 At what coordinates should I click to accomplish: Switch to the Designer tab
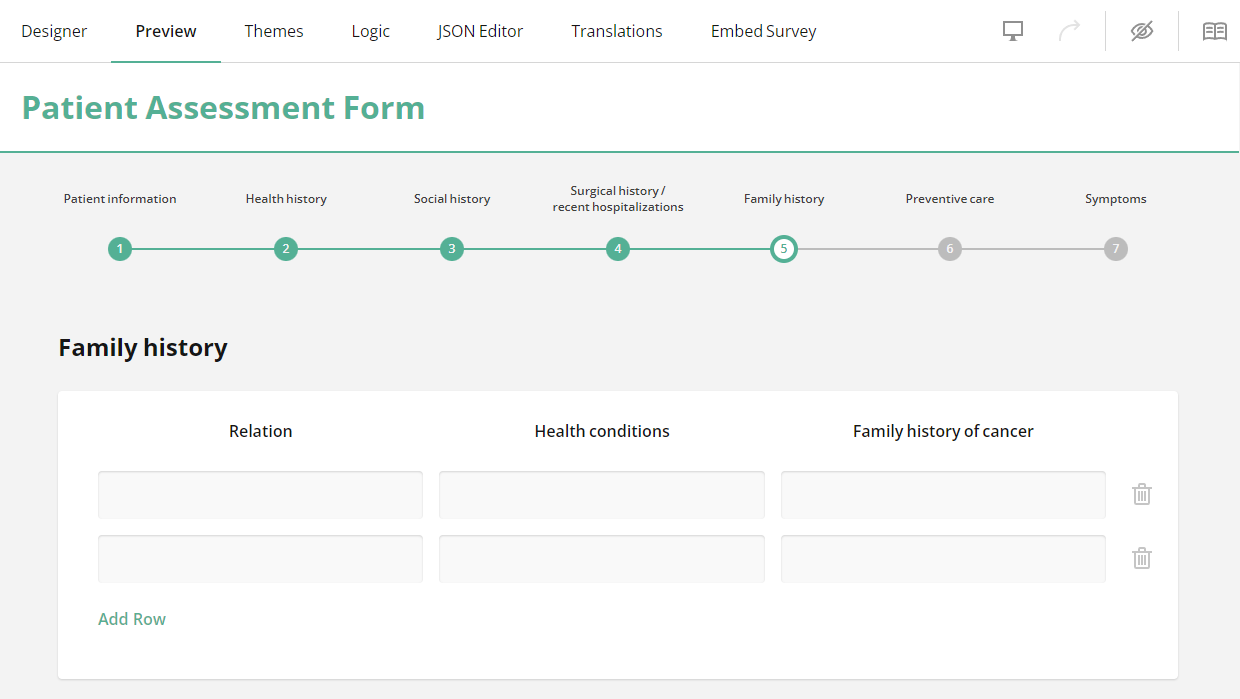[54, 31]
